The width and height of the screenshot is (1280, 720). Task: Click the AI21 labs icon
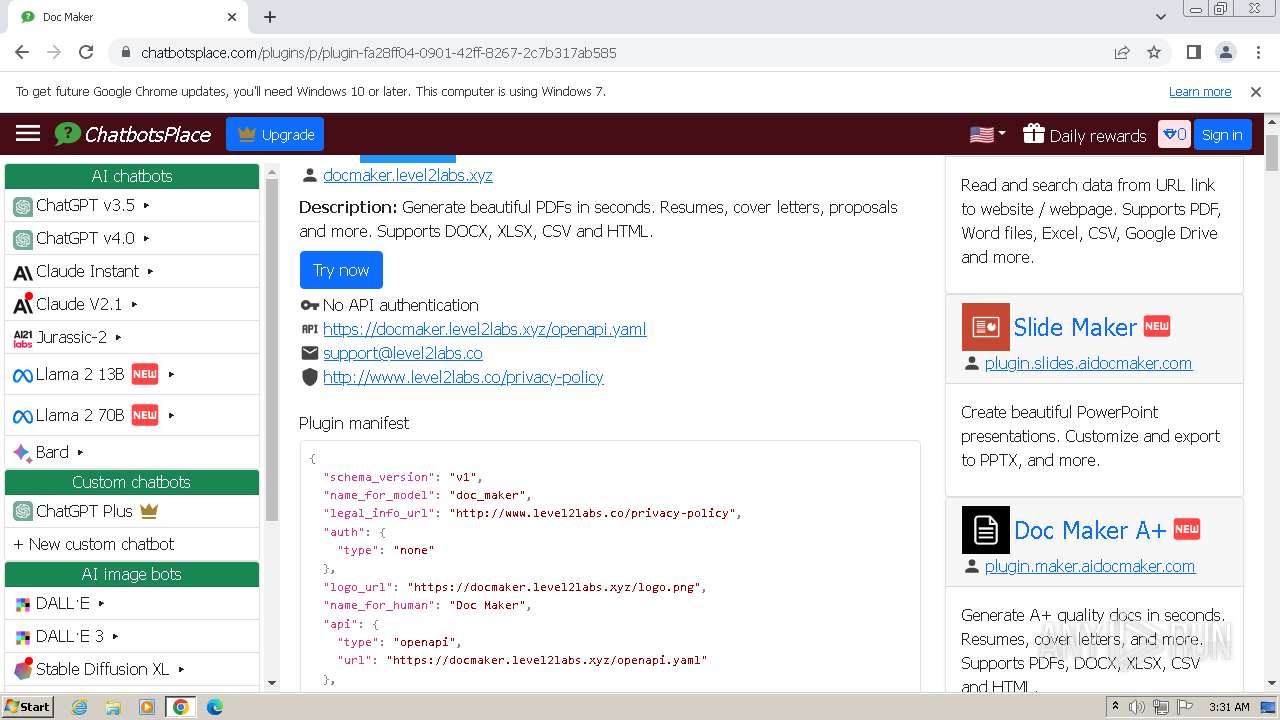[x=23, y=338]
